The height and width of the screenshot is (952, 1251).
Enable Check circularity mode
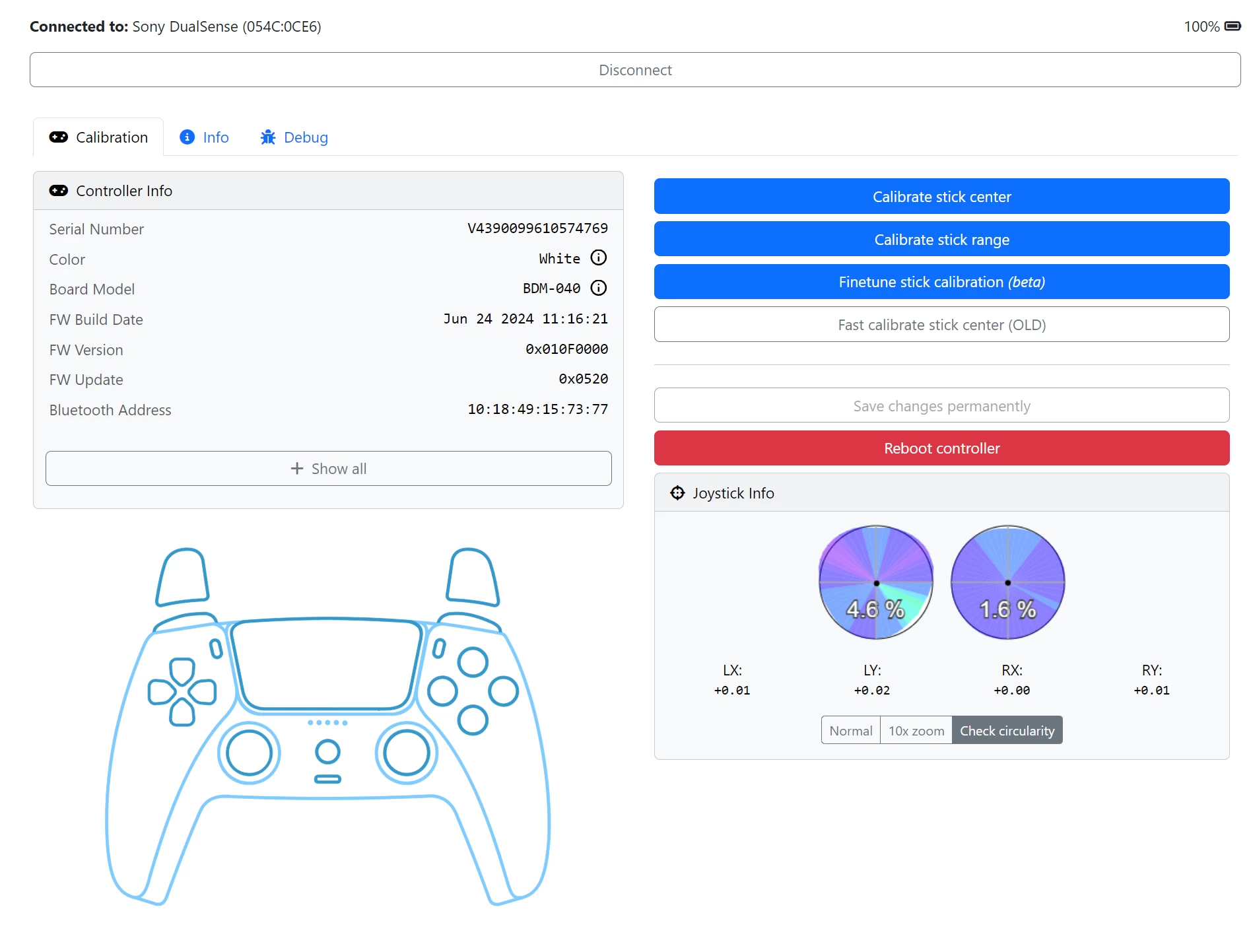point(1007,731)
